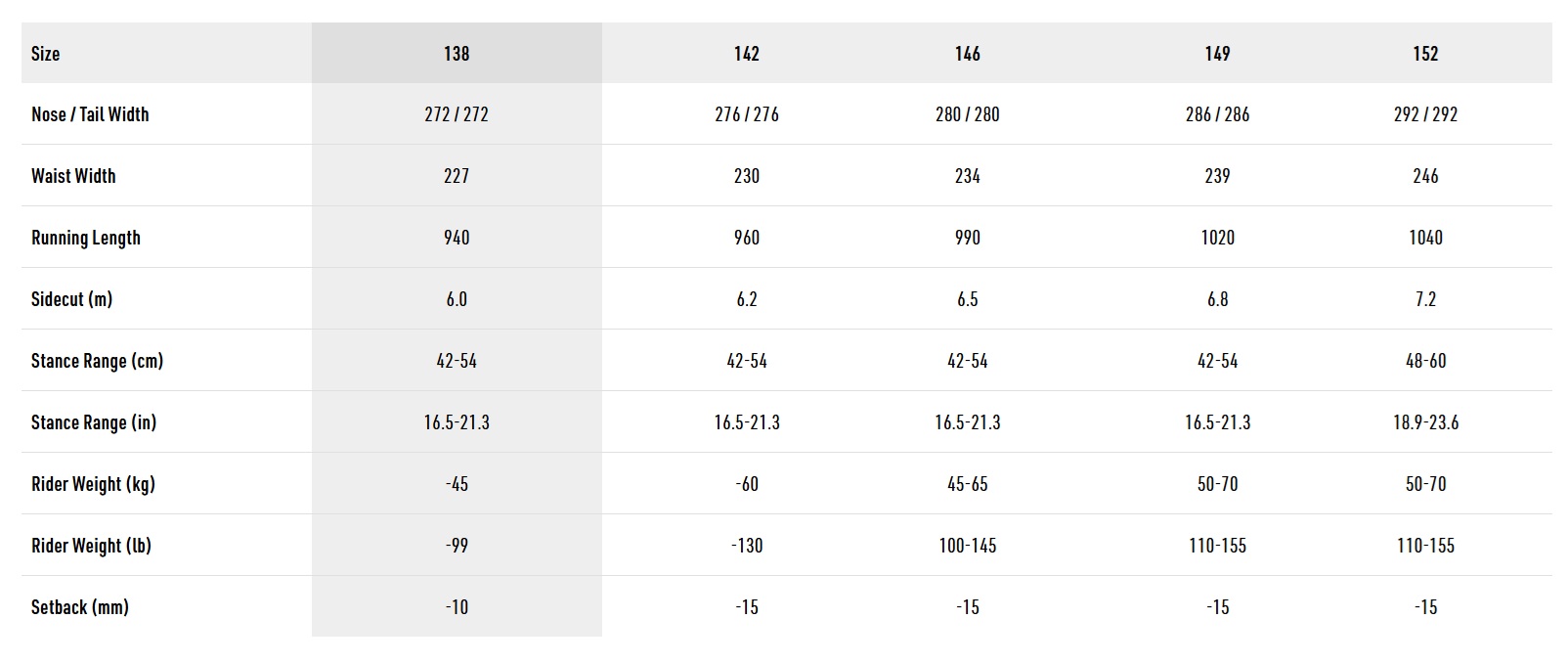Click the 100-145 rider weight cell
This screenshot has width=1568, height=663.
click(967, 546)
